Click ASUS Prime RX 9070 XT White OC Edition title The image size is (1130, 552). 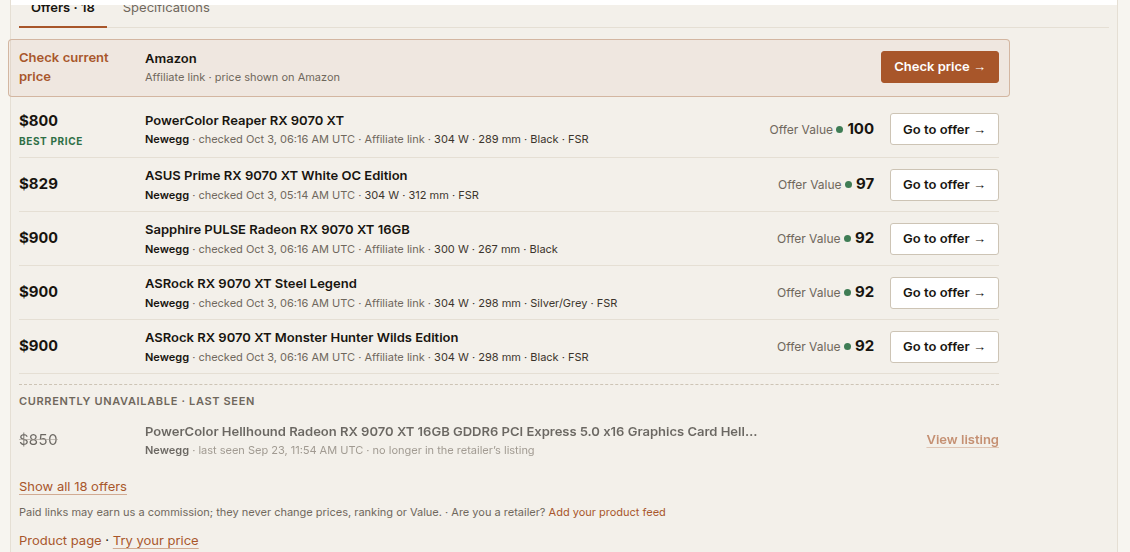point(276,176)
